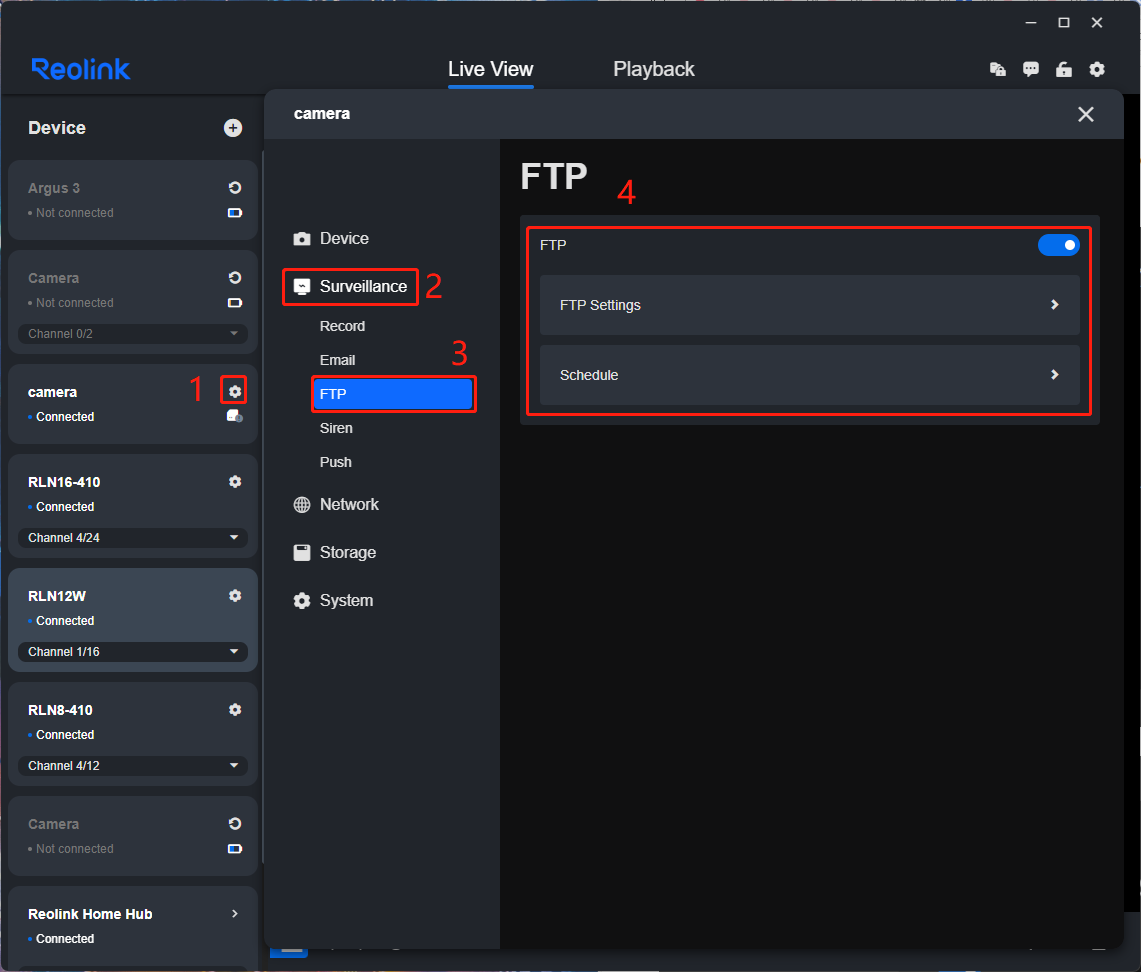Select the Argus 3 device name

pos(54,188)
